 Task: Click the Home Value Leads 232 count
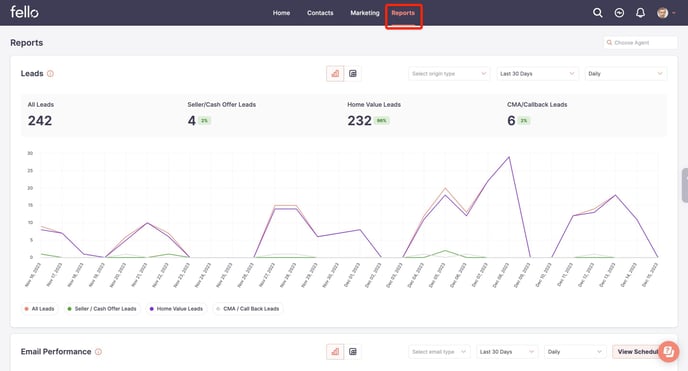359,121
